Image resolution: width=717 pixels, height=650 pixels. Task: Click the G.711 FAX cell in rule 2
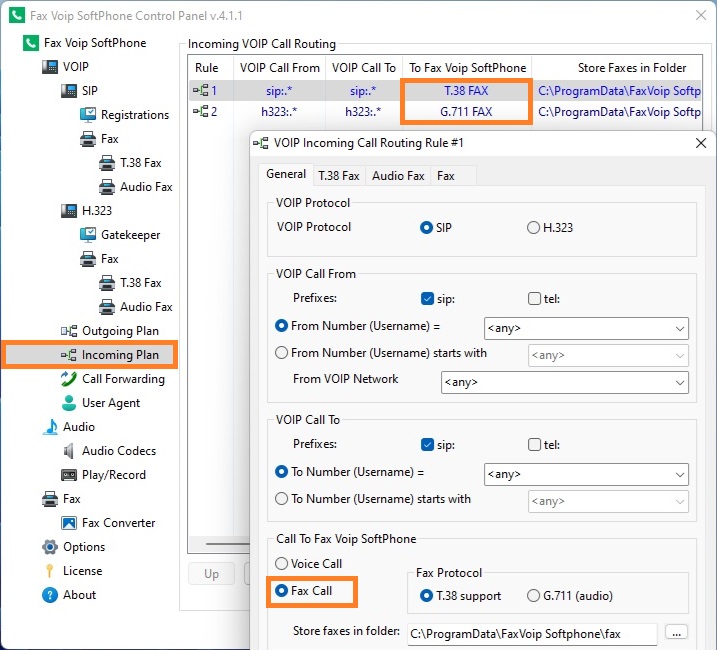[x=466, y=112]
